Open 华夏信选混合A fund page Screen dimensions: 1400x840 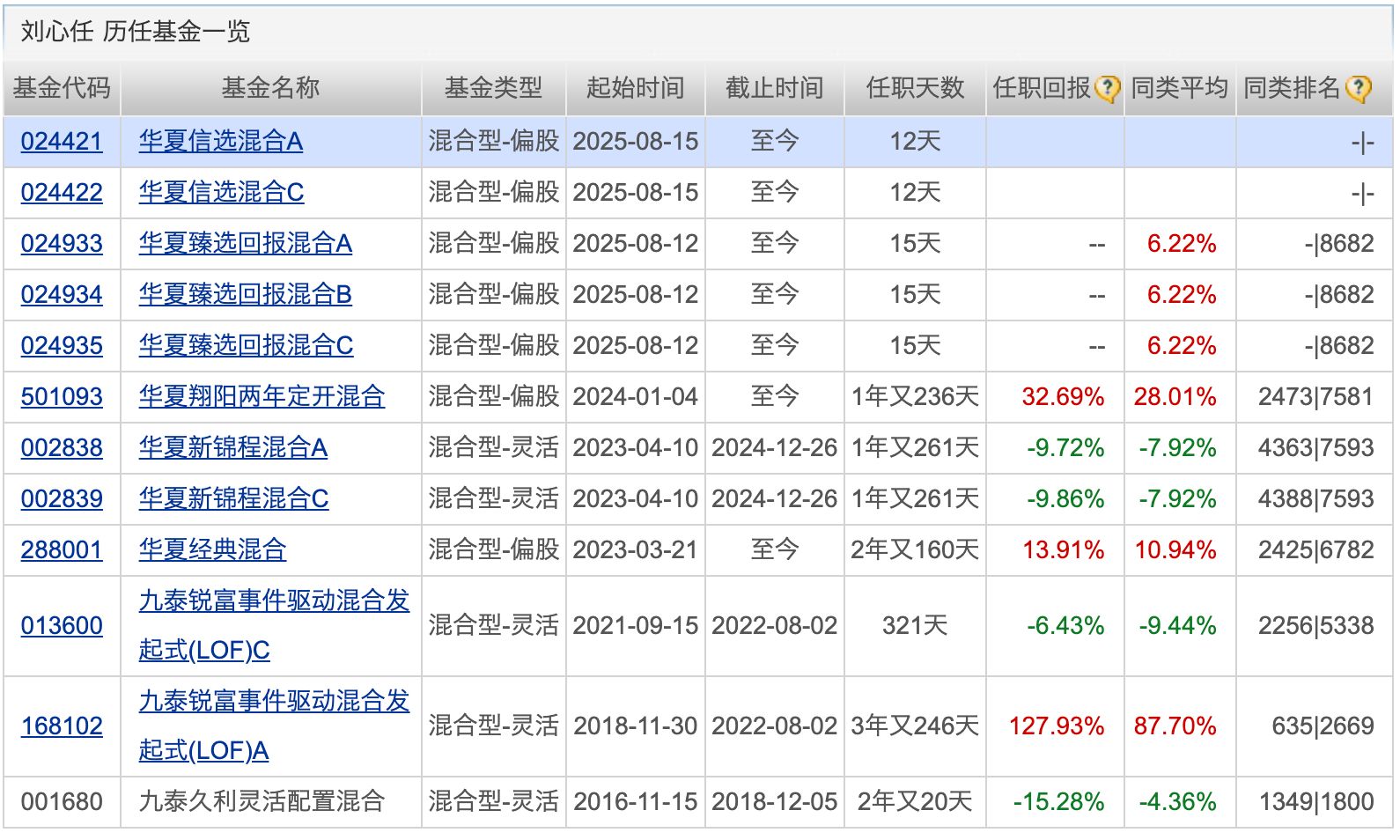[220, 141]
